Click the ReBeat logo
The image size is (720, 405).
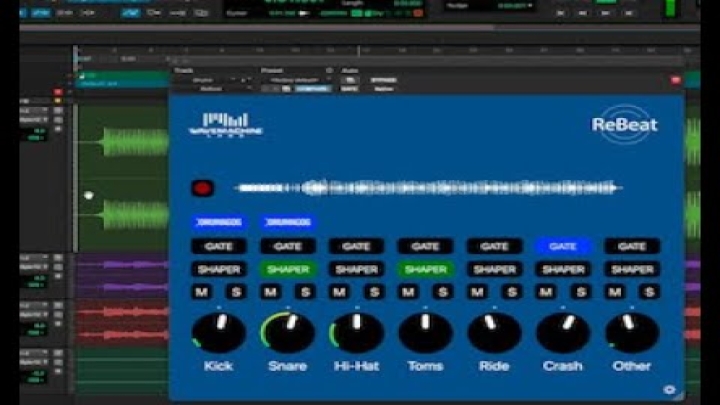pyautogui.click(x=624, y=124)
